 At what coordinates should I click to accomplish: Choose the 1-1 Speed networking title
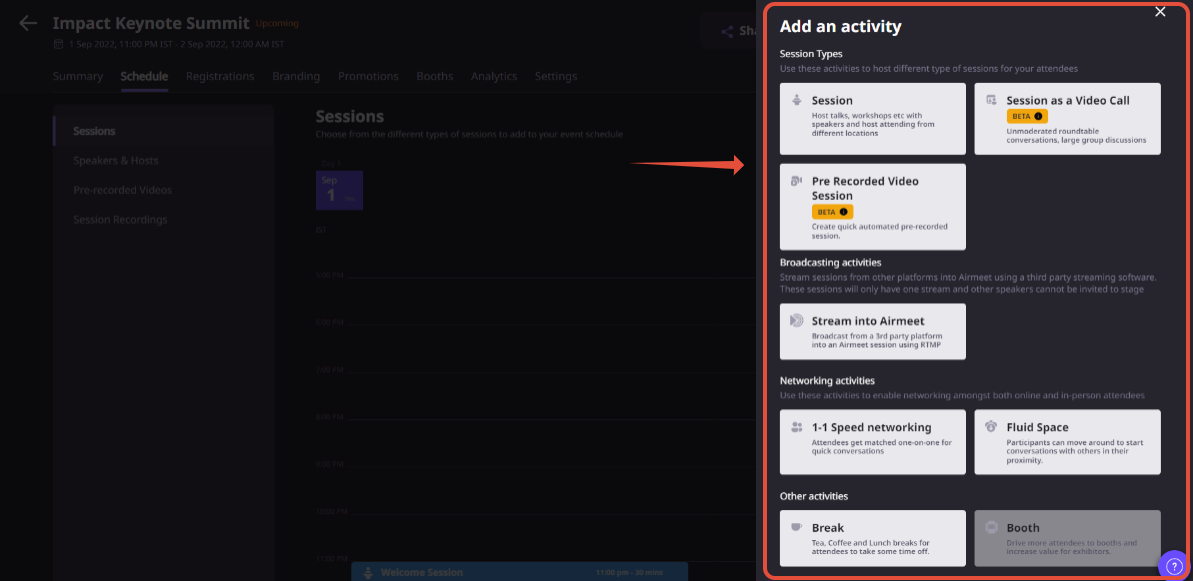coord(871,427)
